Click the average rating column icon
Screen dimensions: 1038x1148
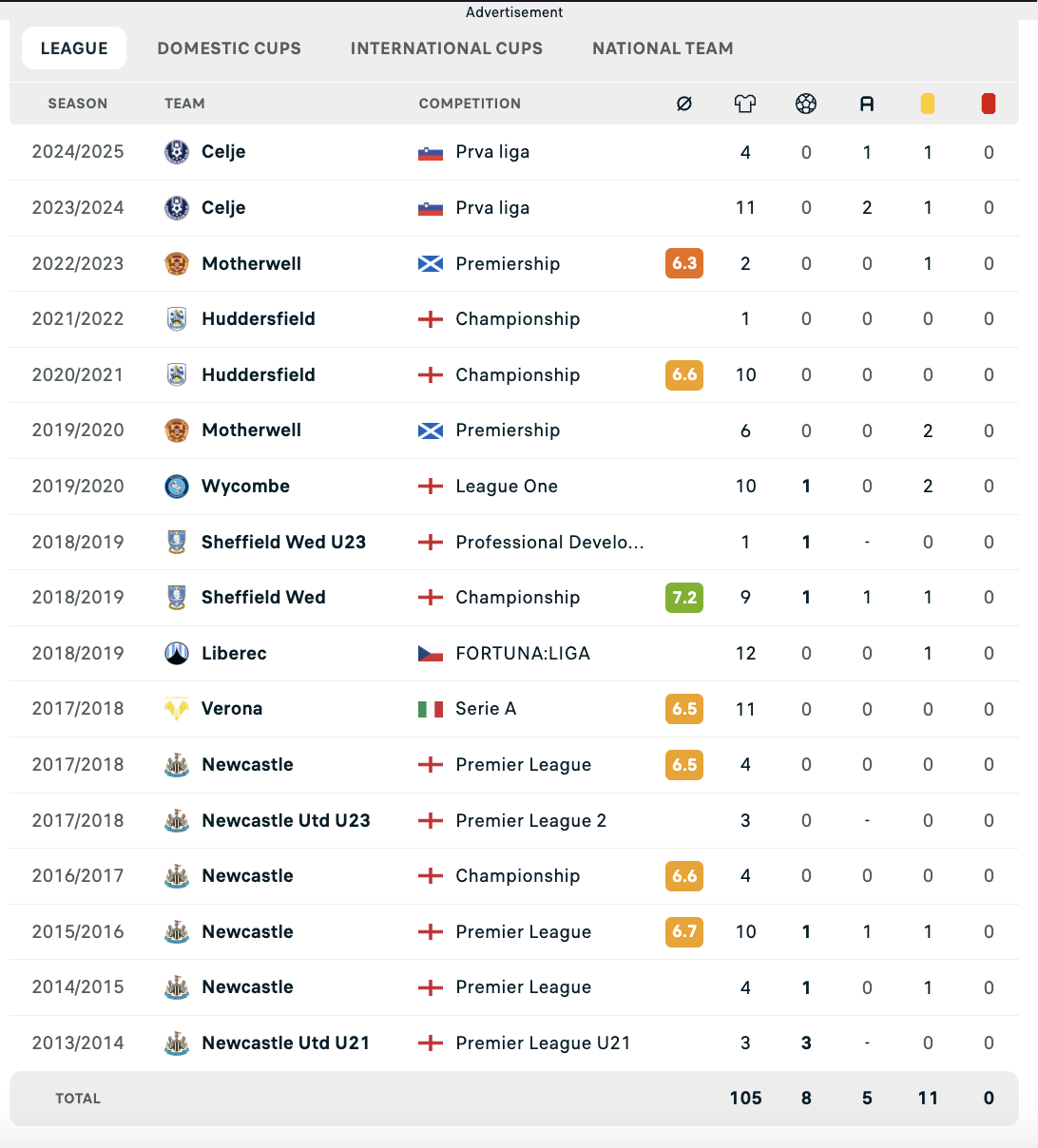[x=684, y=104]
